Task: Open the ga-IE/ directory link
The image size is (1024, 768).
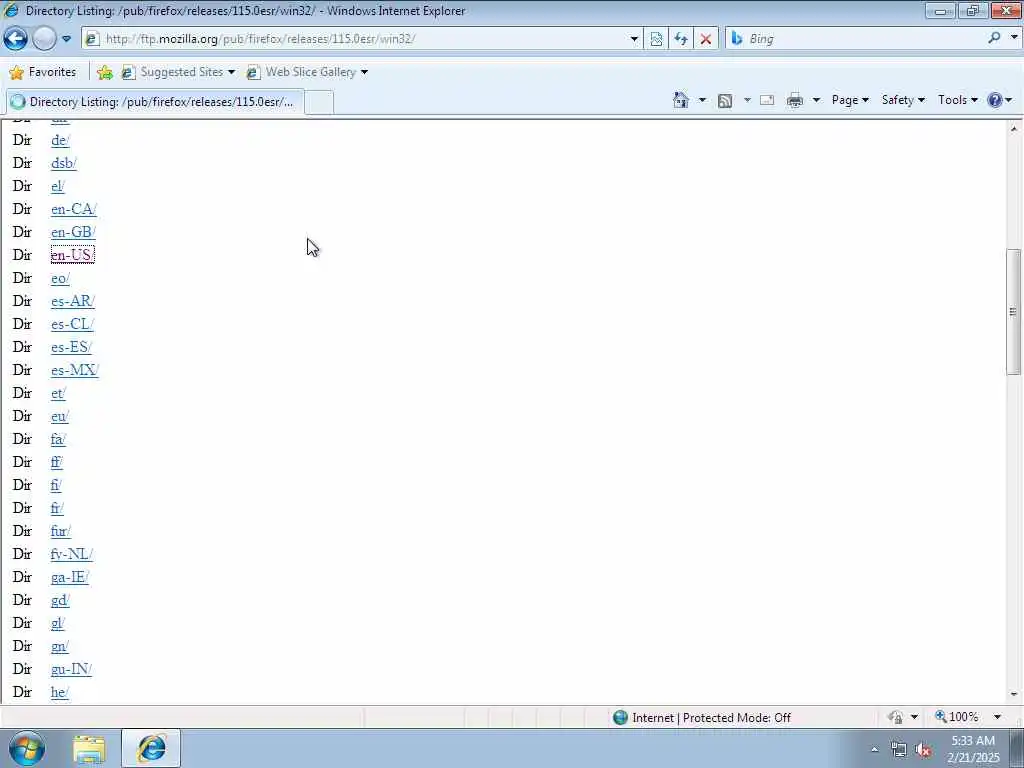Action: [x=70, y=577]
